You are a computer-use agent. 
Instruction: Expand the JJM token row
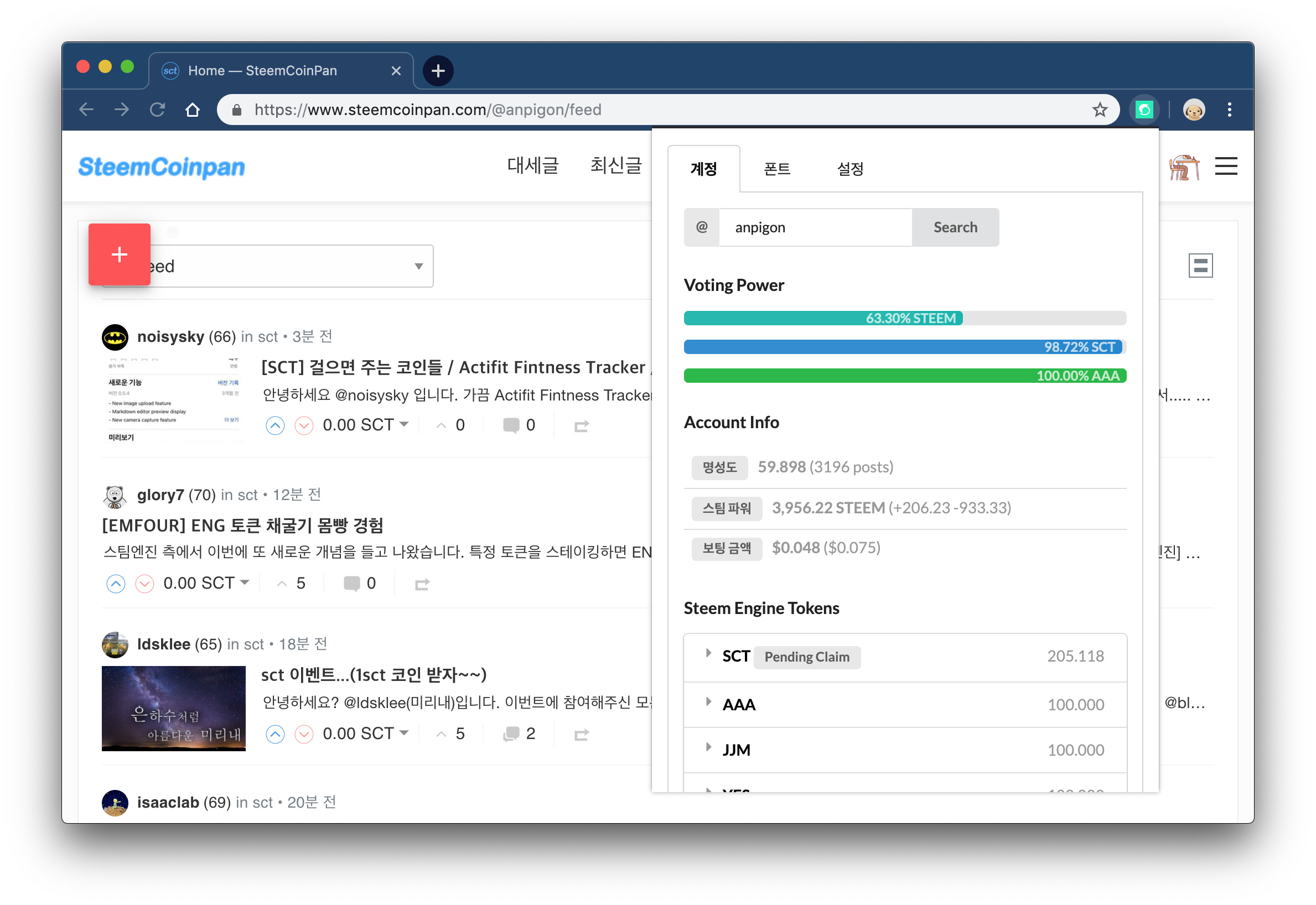pyautogui.click(x=904, y=750)
